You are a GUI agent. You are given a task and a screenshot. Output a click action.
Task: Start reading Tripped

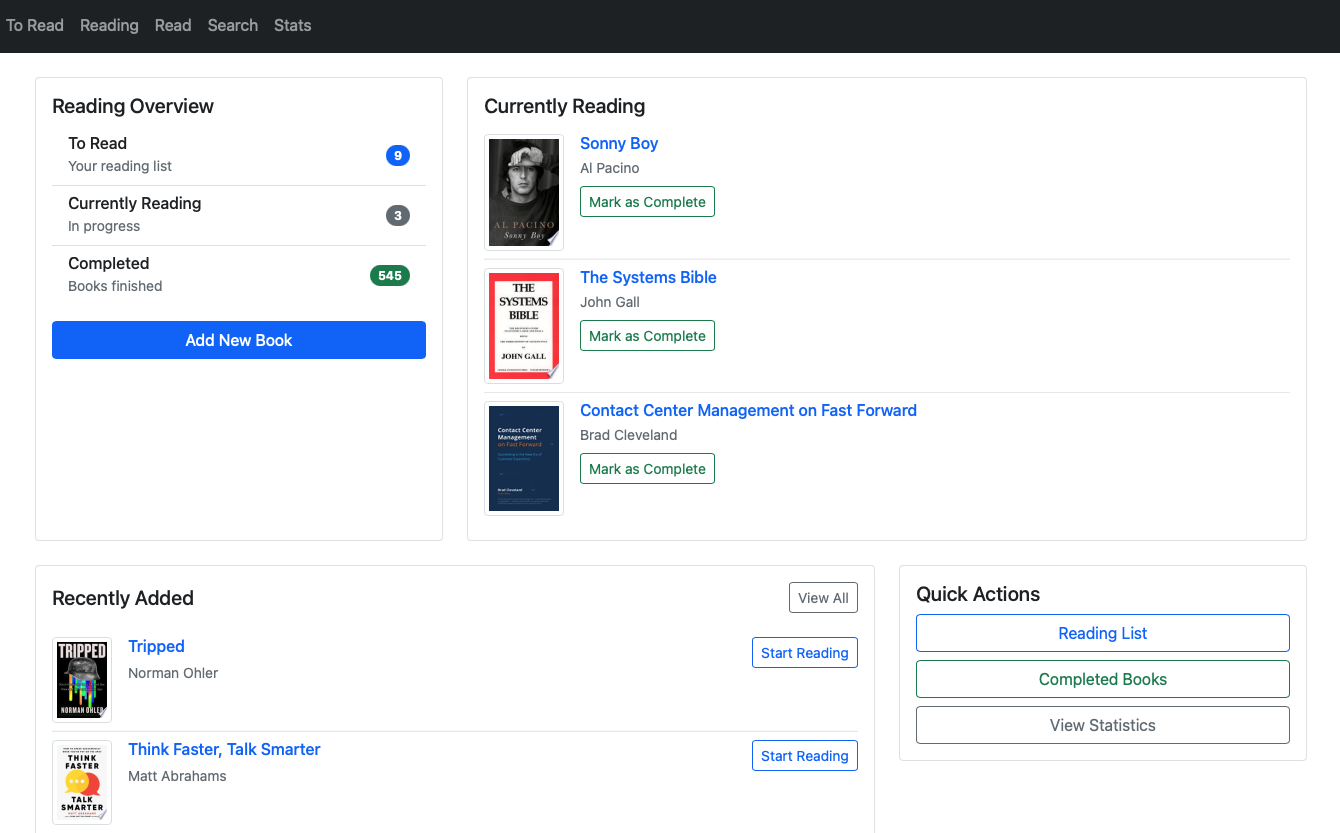click(804, 653)
